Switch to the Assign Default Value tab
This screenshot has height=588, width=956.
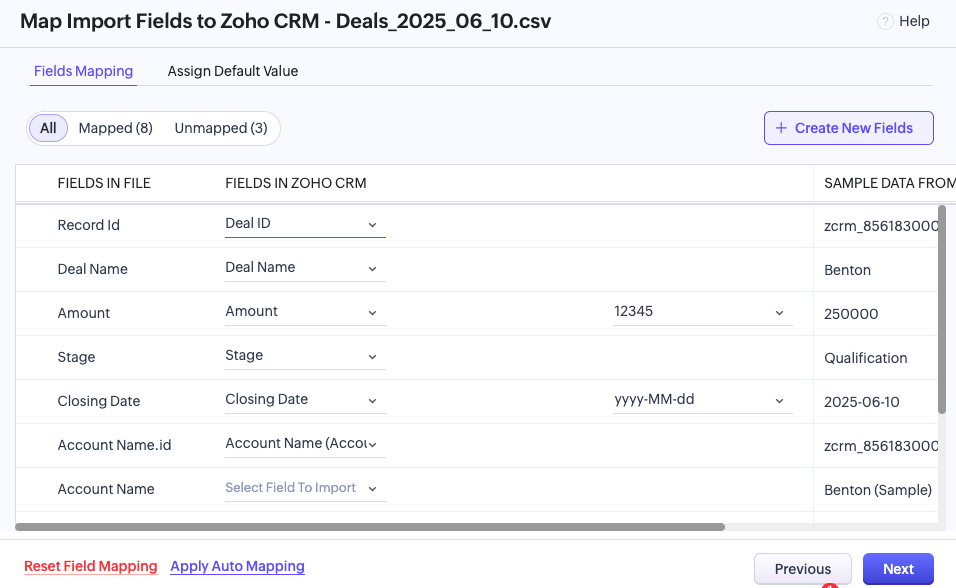pos(233,71)
